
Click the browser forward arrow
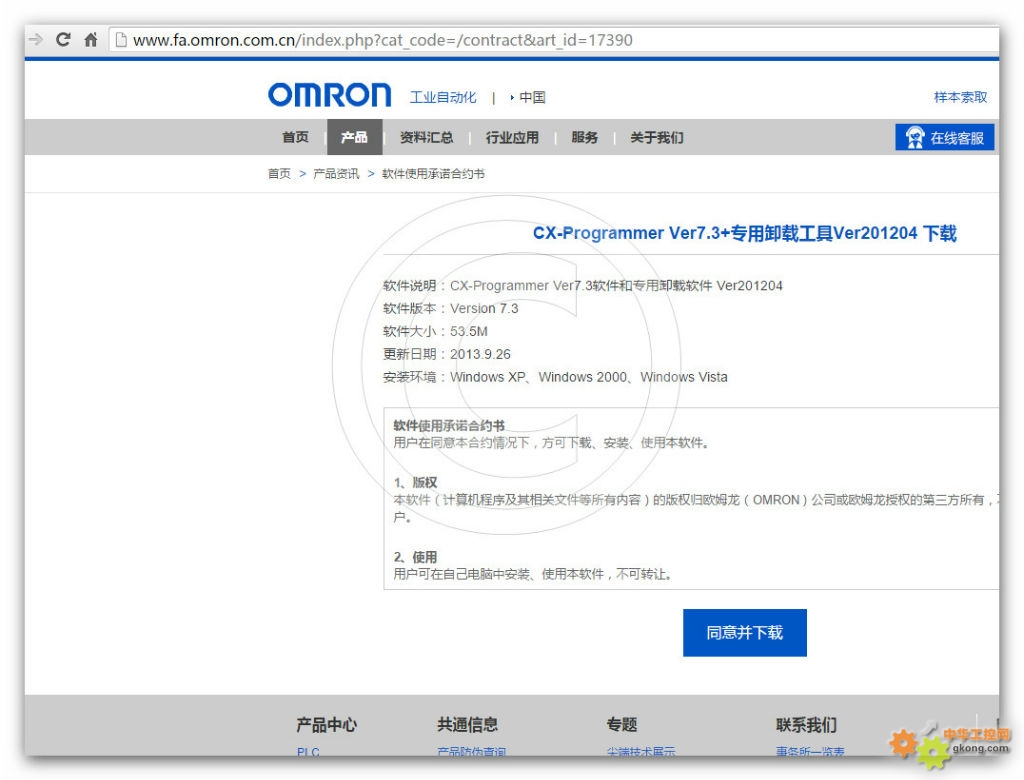click(x=35, y=40)
